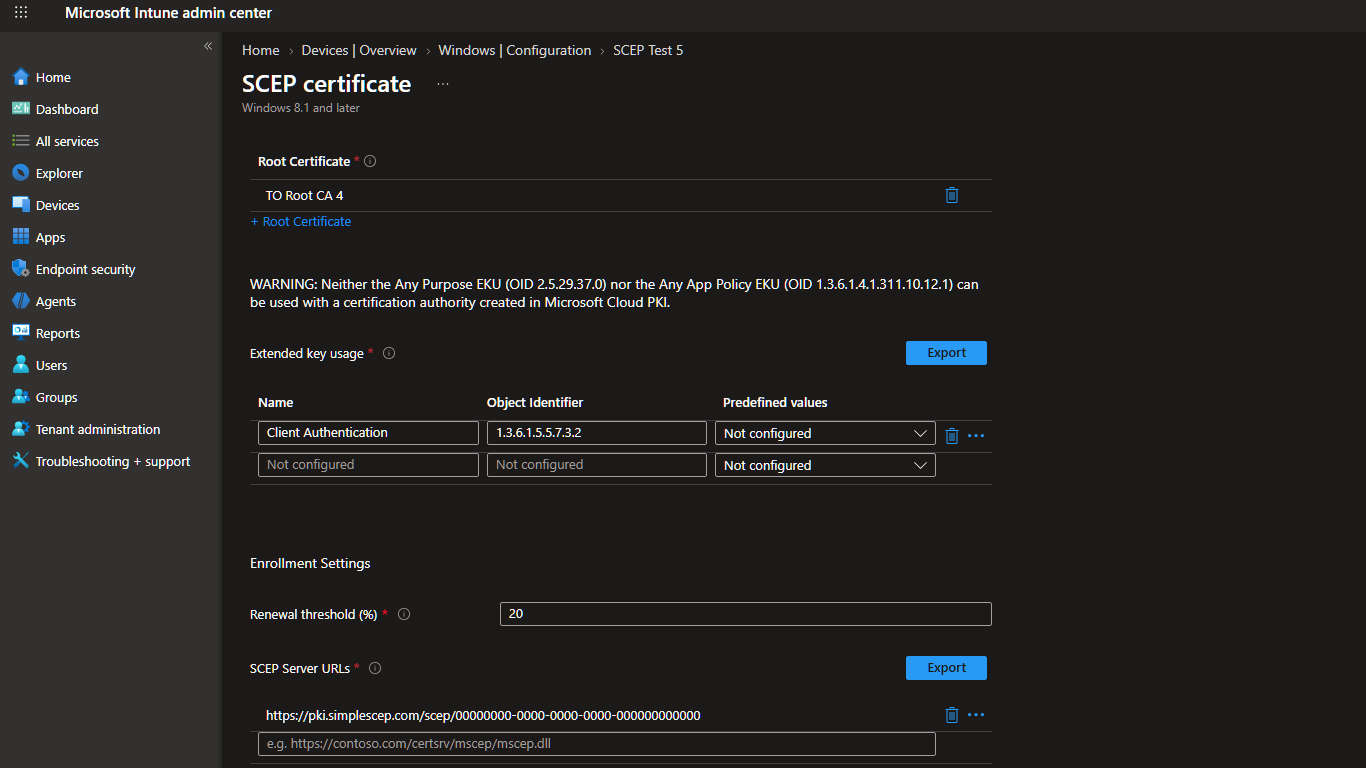Add a root certificate via + Root Certificate
Viewport: 1366px width, 768px height.
point(301,221)
